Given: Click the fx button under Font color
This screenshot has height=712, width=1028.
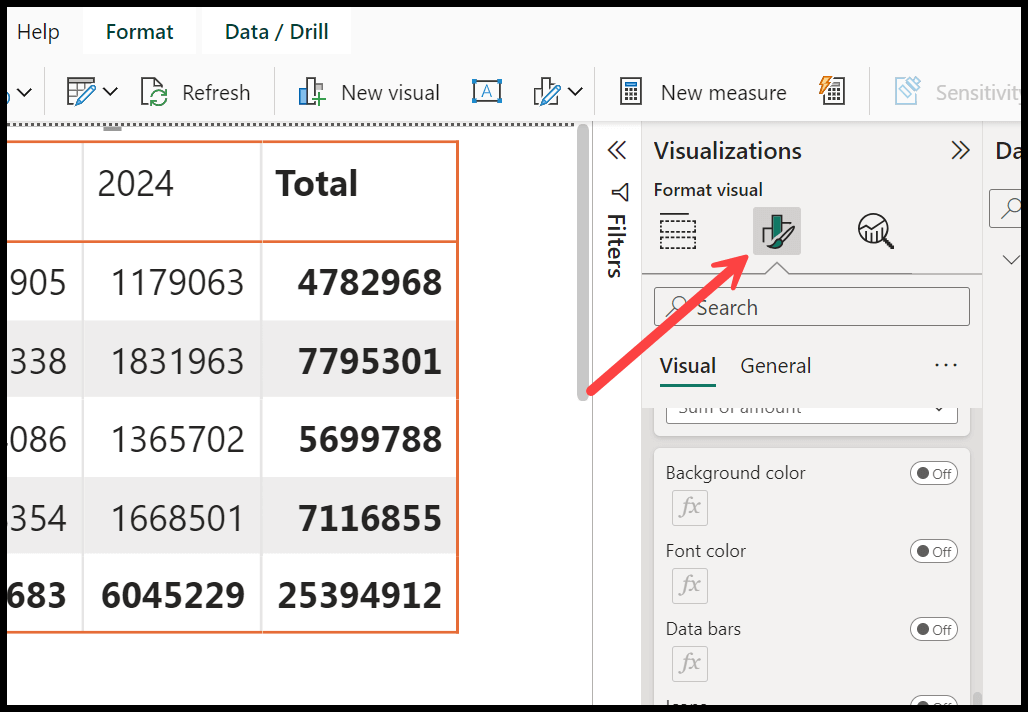Looking at the screenshot, I should pyautogui.click(x=690, y=585).
